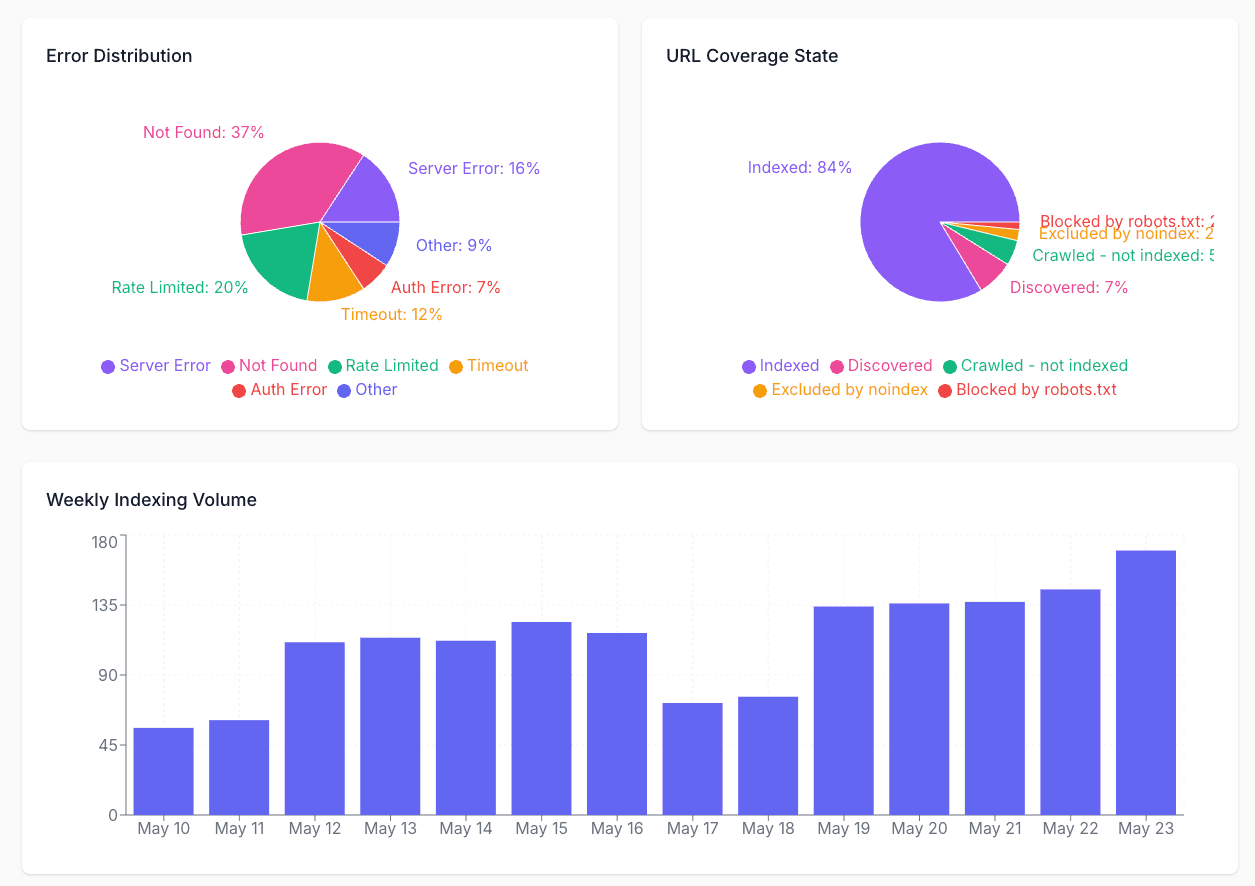1255x886 pixels.
Task: Click the Excluded by noindex legend marker
Action: click(759, 390)
